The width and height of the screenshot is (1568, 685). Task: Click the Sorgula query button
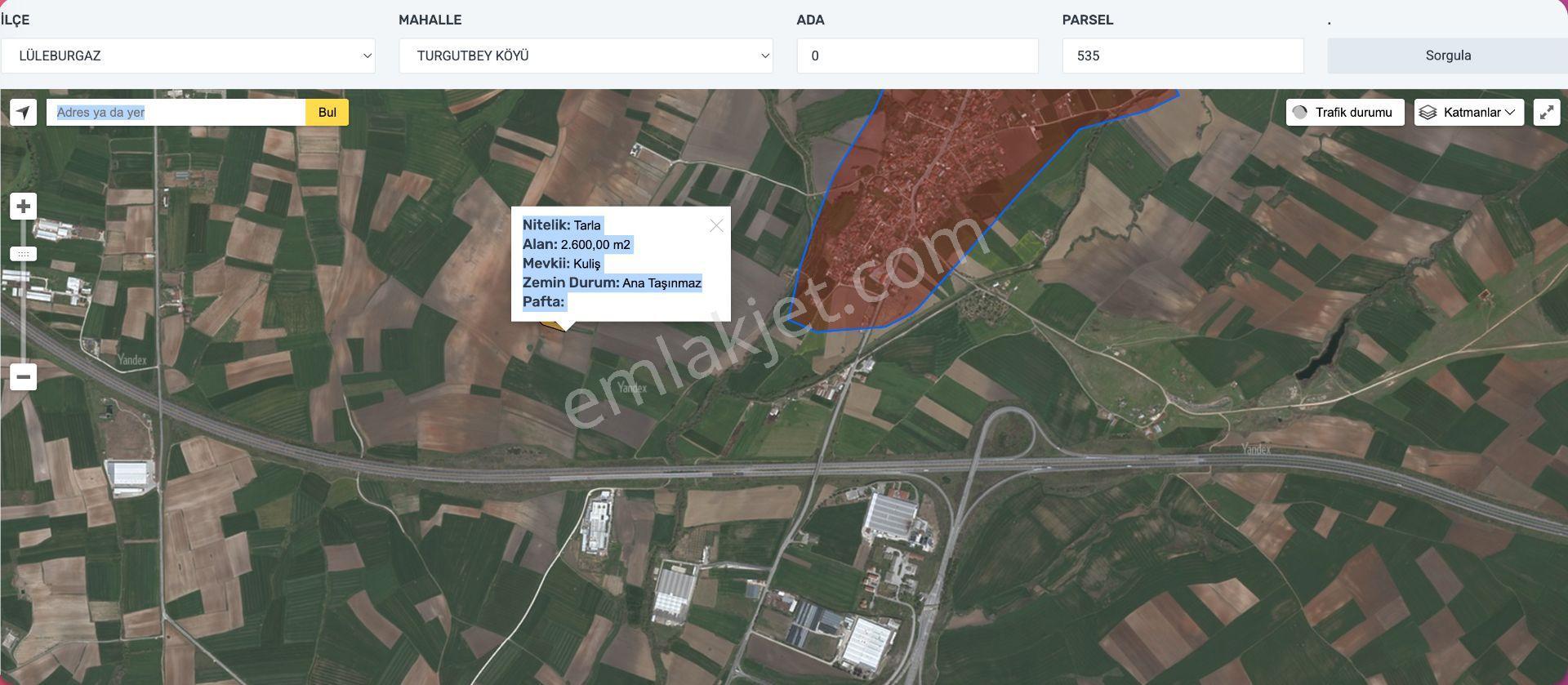pyautogui.click(x=1448, y=56)
